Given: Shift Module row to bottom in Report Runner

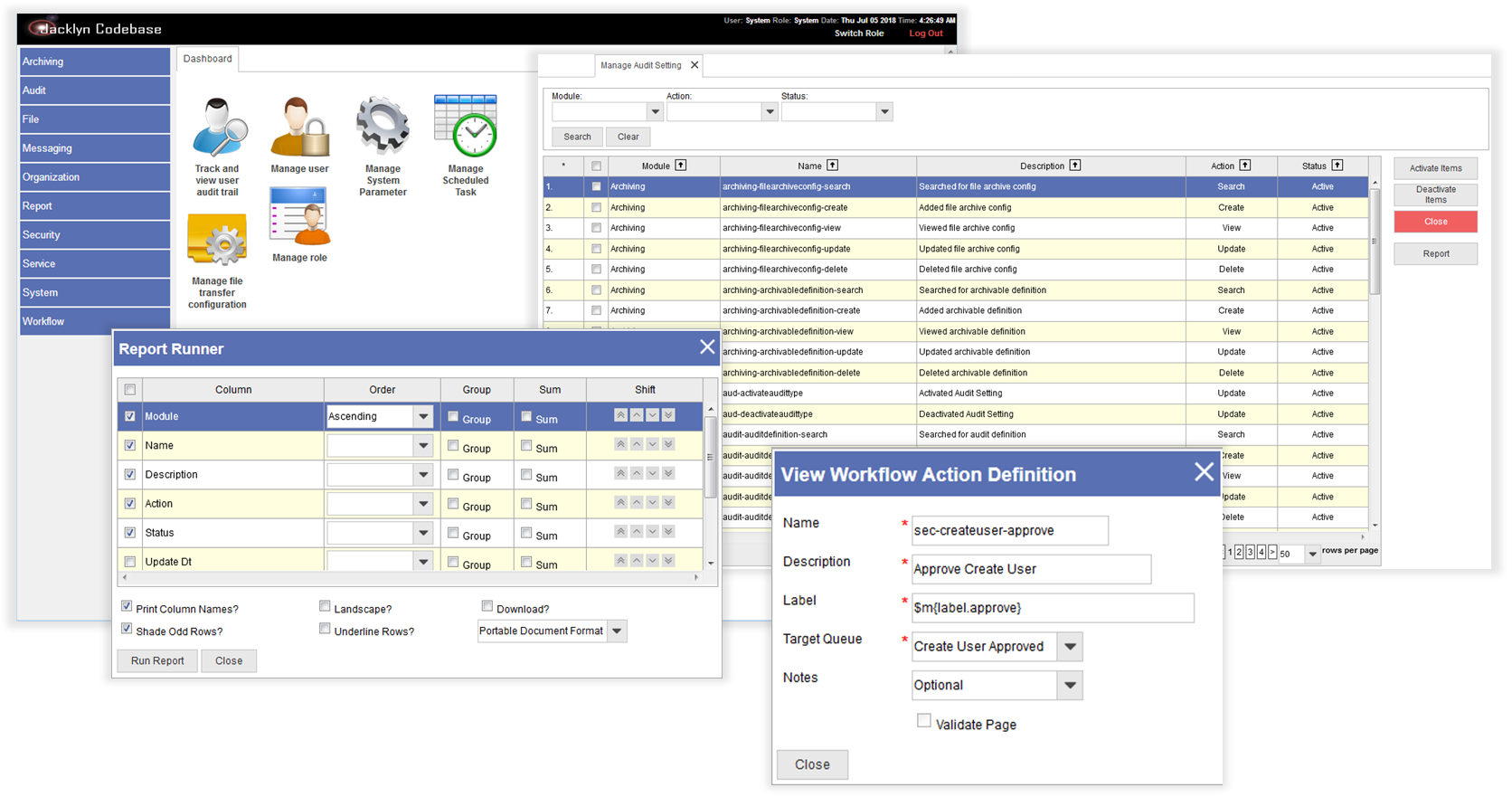Looking at the screenshot, I should pyautogui.click(x=668, y=415).
